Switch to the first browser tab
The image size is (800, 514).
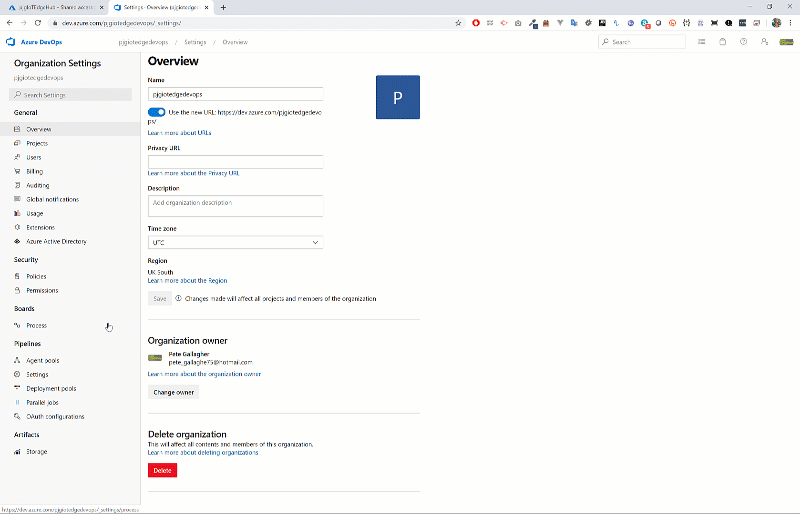[x=55, y=8]
